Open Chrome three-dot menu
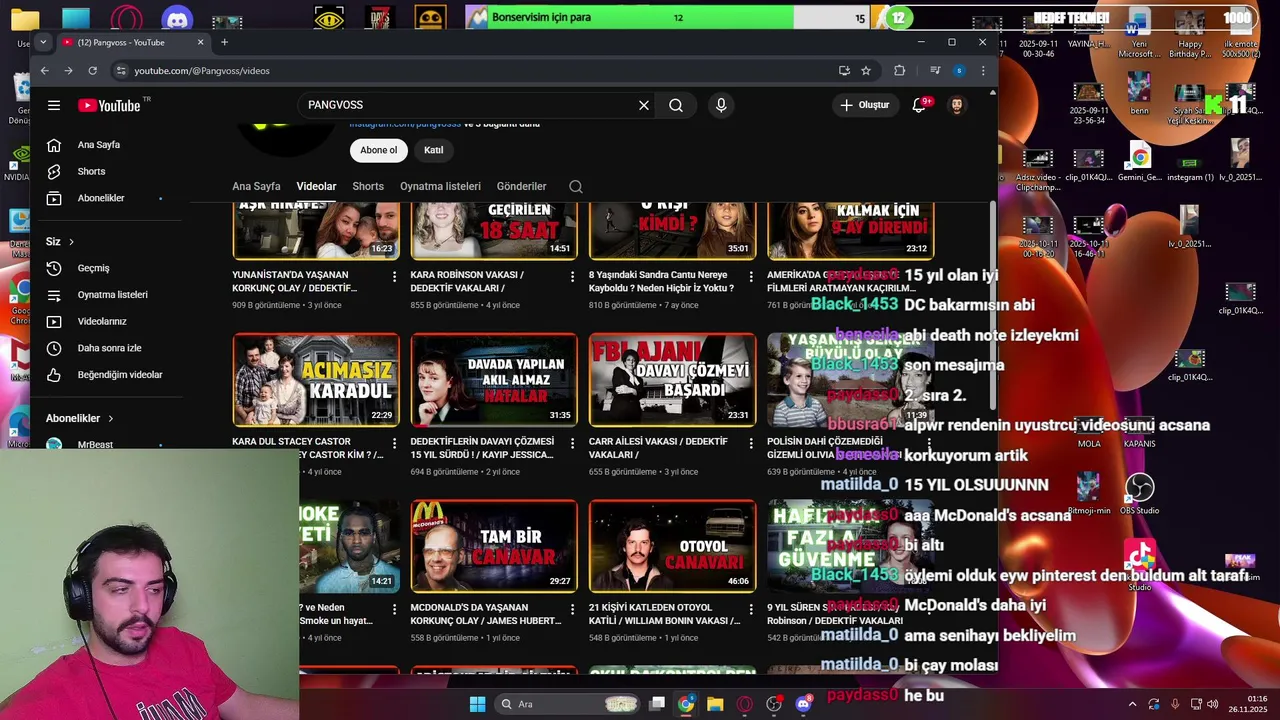This screenshot has height=720, width=1280. pyautogui.click(x=983, y=71)
